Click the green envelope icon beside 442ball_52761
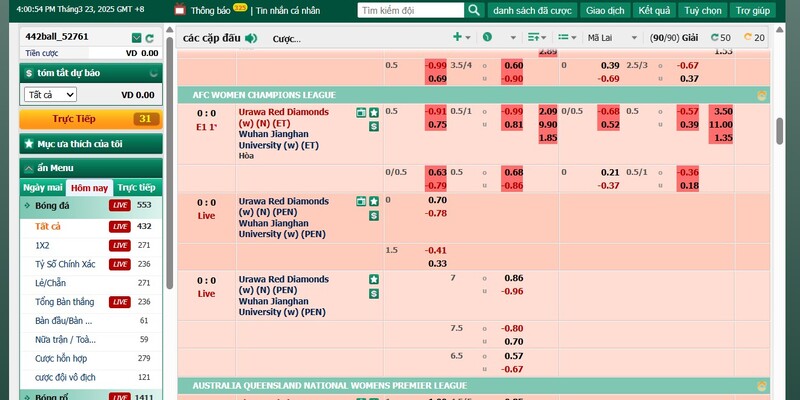 pyautogui.click(x=136, y=38)
